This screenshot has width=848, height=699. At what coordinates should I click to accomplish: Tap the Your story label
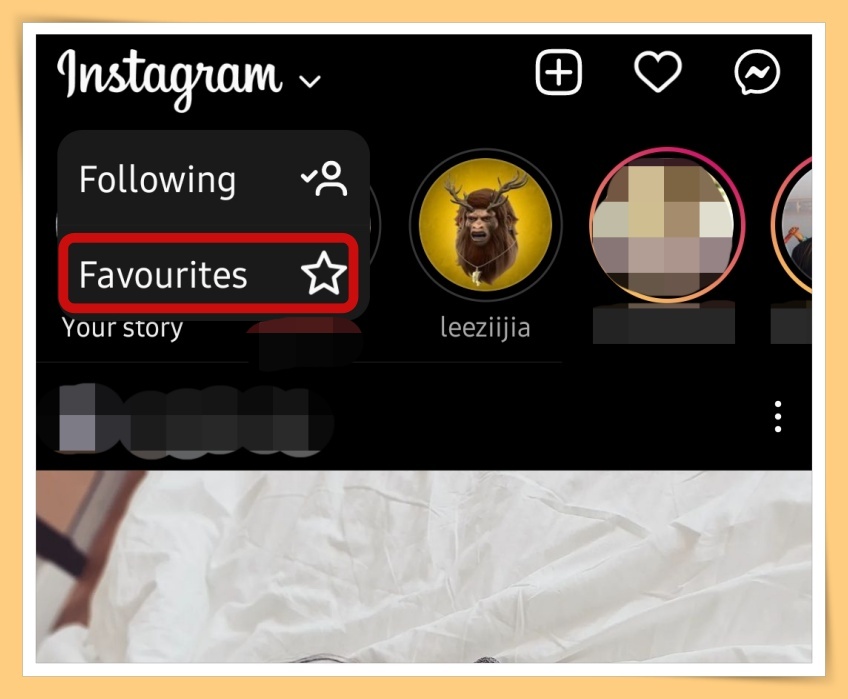coord(122,328)
